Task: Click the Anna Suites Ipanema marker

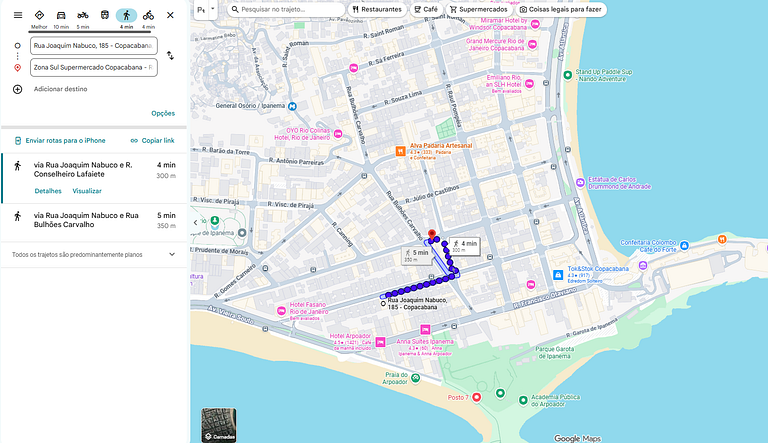Action: [425, 330]
